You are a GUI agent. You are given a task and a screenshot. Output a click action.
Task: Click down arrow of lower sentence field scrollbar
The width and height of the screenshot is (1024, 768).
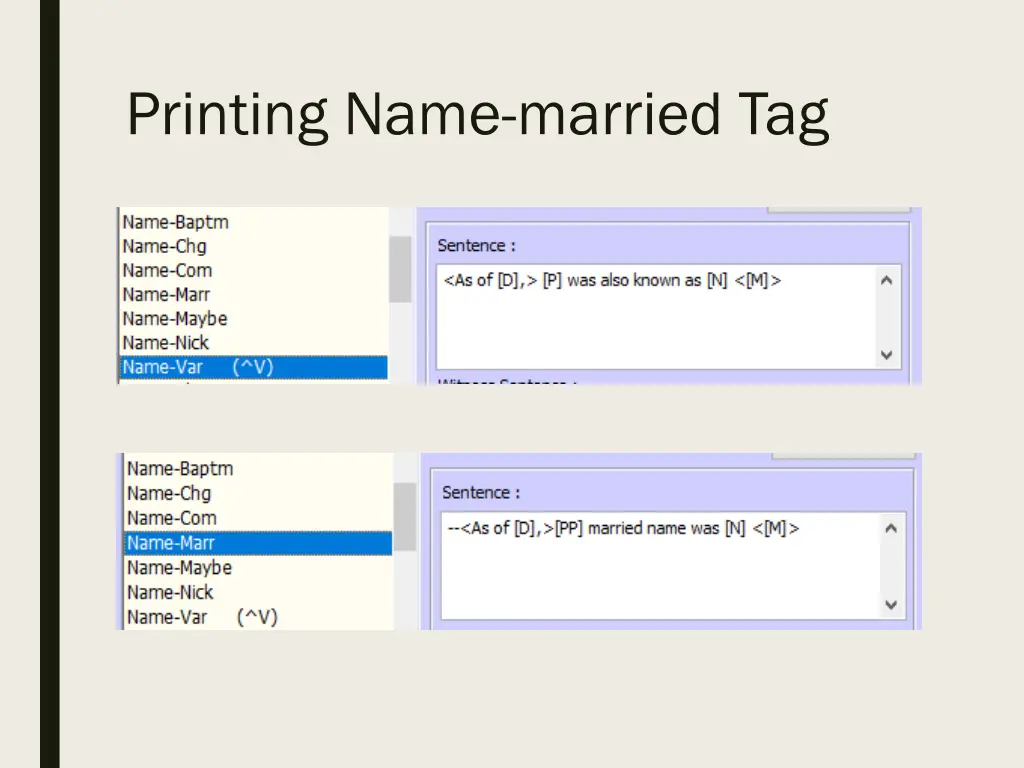tap(891, 605)
